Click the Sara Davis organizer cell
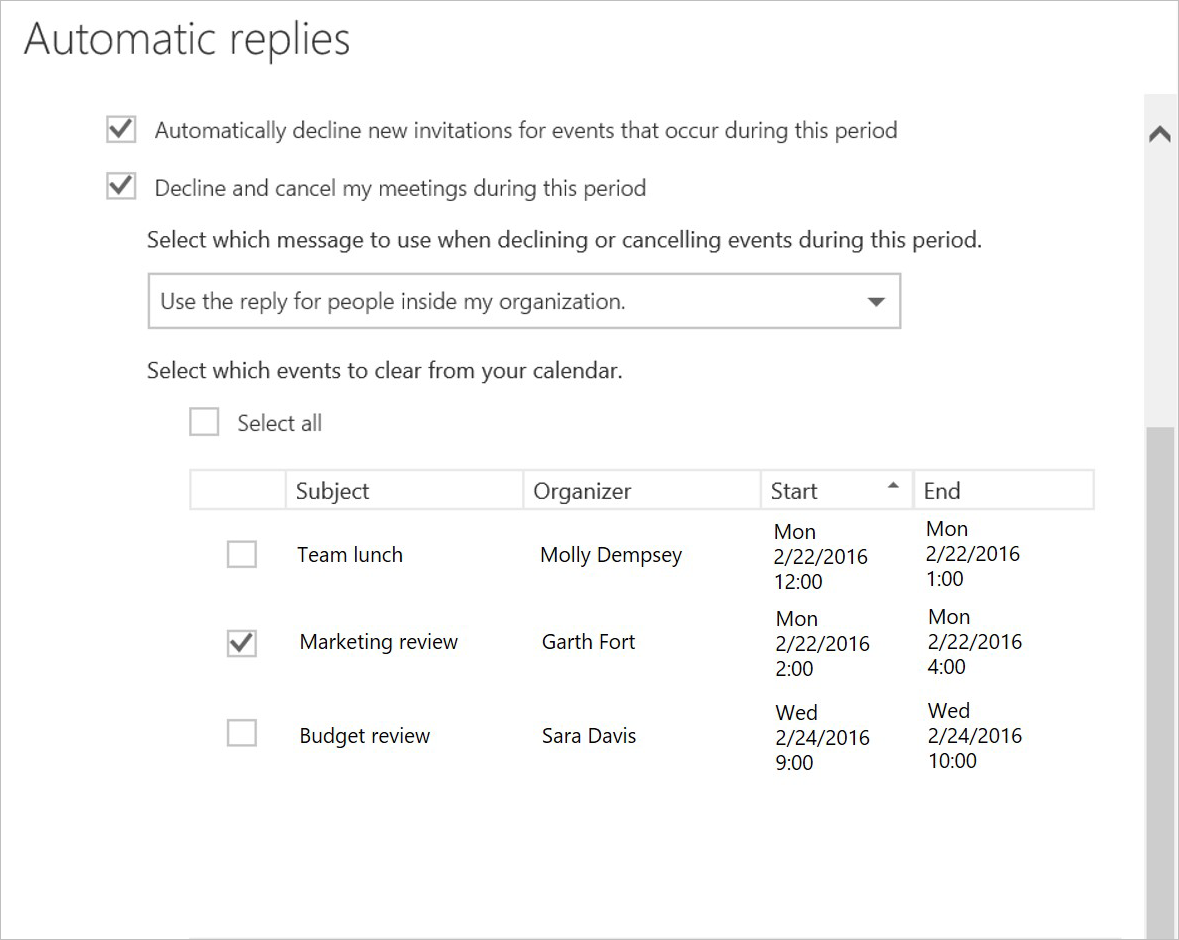Screen dimensions: 1179x940 (588, 736)
